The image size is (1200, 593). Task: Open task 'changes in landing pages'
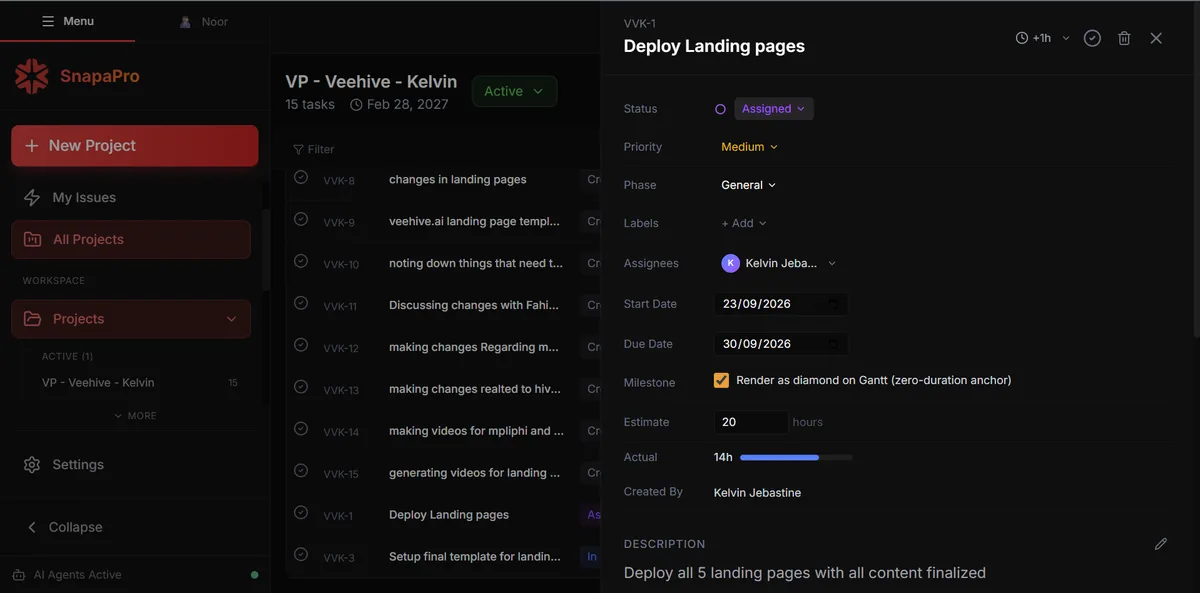point(457,180)
